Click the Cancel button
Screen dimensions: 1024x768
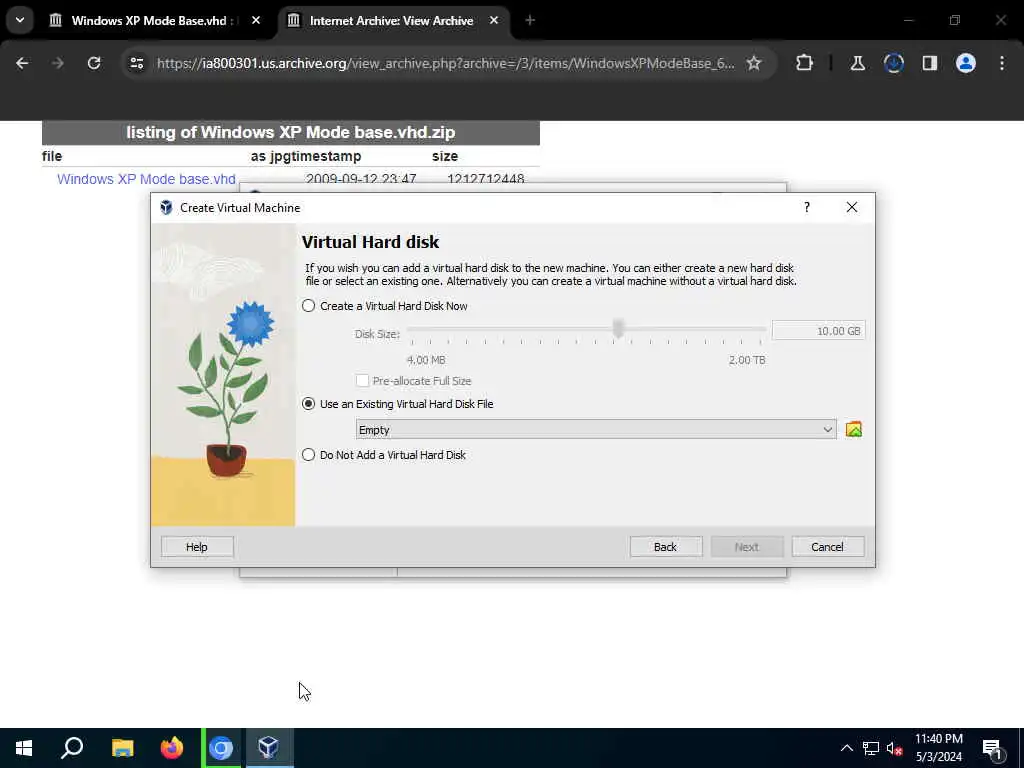pos(828,547)
